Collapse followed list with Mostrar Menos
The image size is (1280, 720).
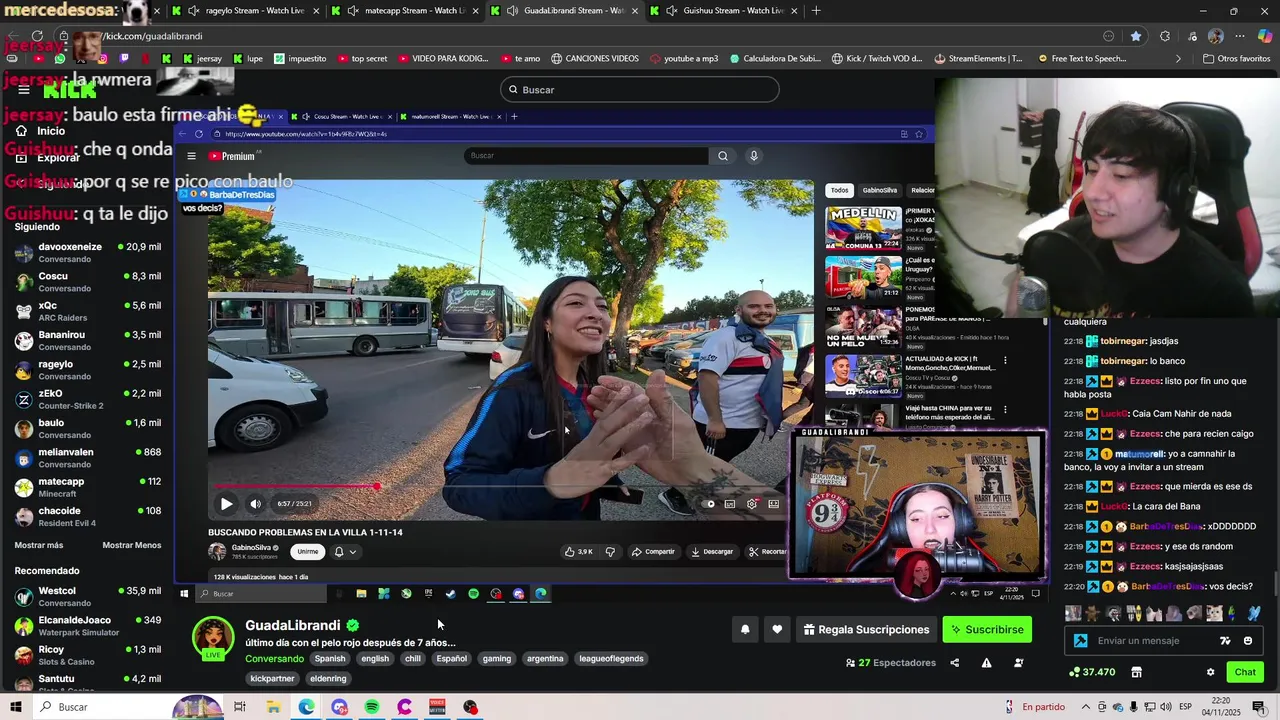[132, 545]
